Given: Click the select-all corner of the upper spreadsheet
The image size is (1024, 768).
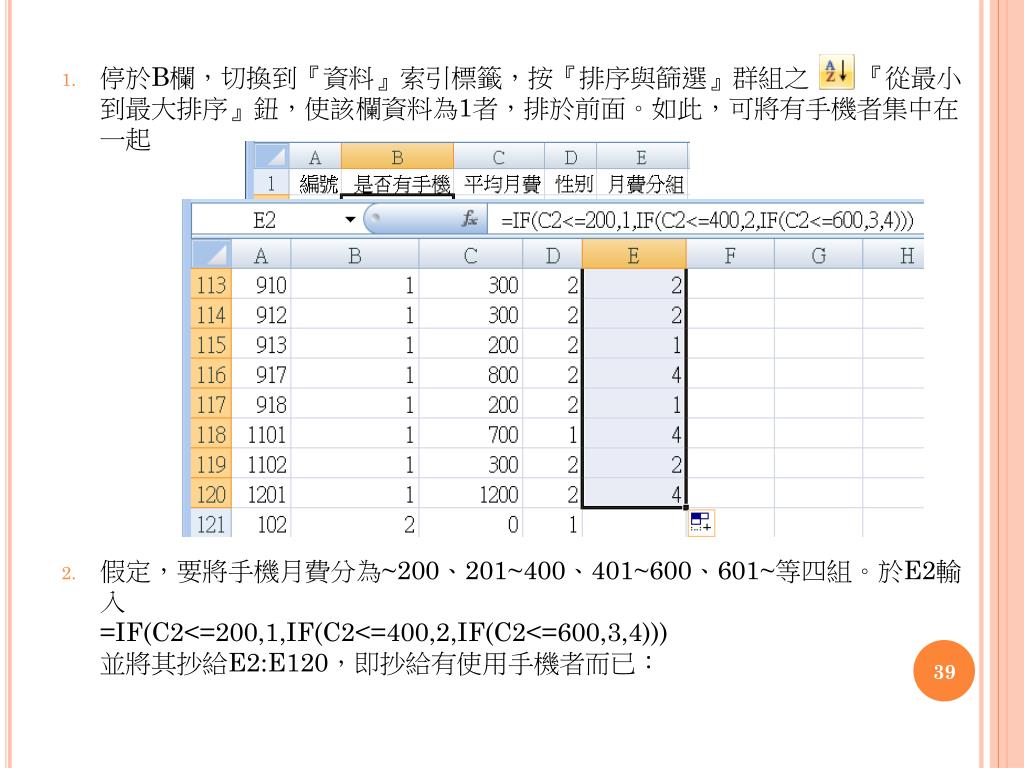Looking at the screenshot, I should tap(270, 157).
